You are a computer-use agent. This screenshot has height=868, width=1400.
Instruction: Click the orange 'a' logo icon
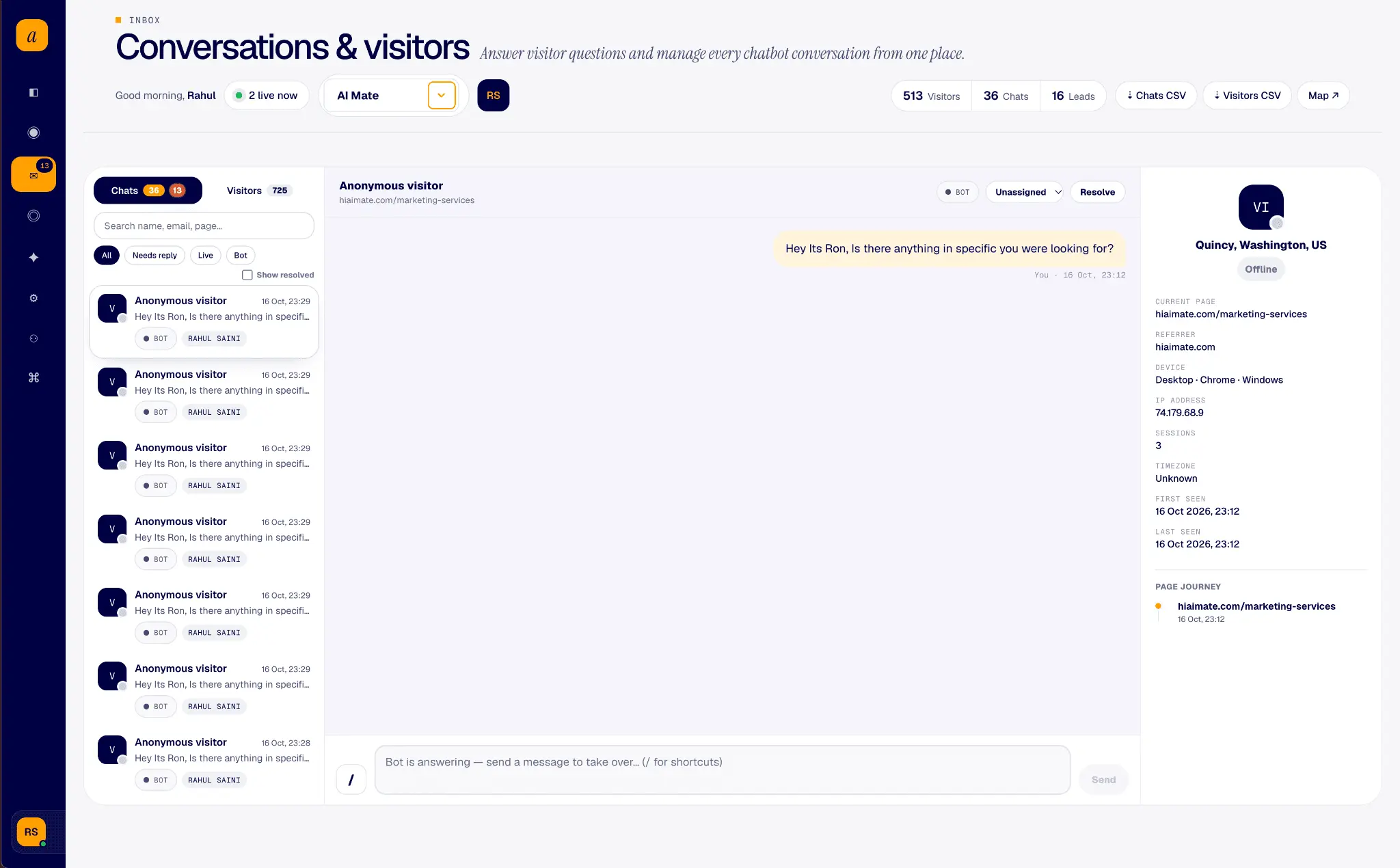[x=32, y=36]
